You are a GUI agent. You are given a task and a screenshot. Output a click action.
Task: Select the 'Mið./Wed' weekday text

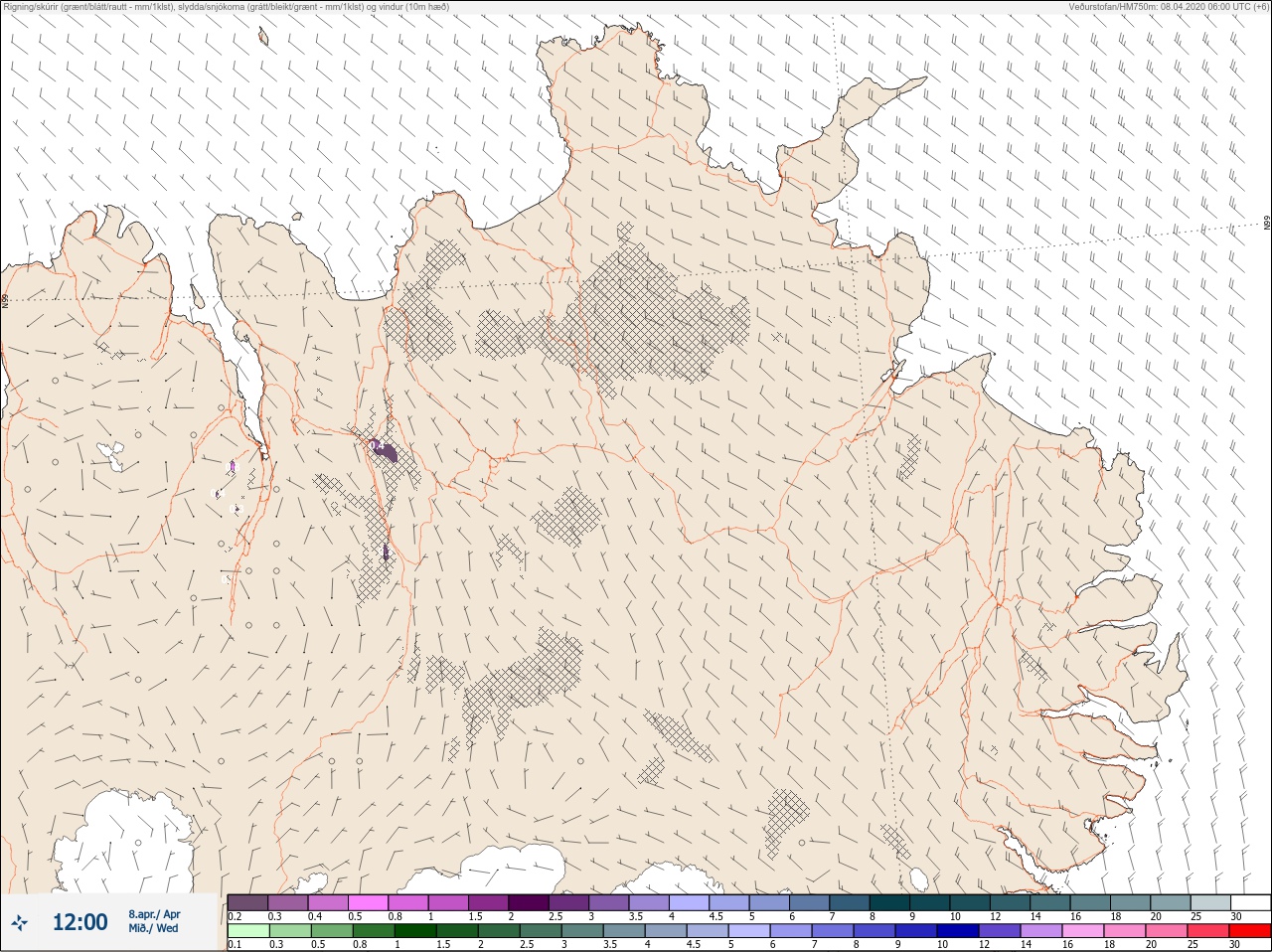click(x=153, y=928)
